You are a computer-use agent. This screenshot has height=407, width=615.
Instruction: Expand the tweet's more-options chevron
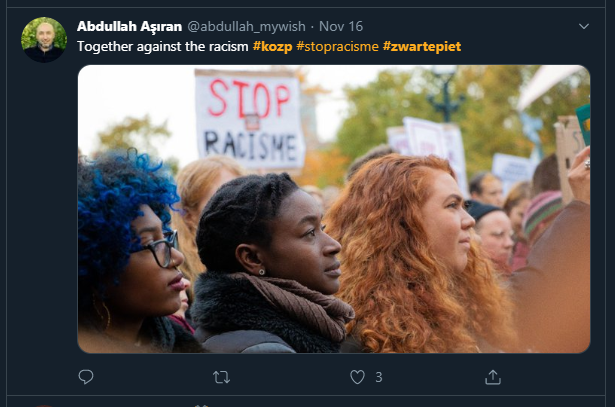point(584,26)
